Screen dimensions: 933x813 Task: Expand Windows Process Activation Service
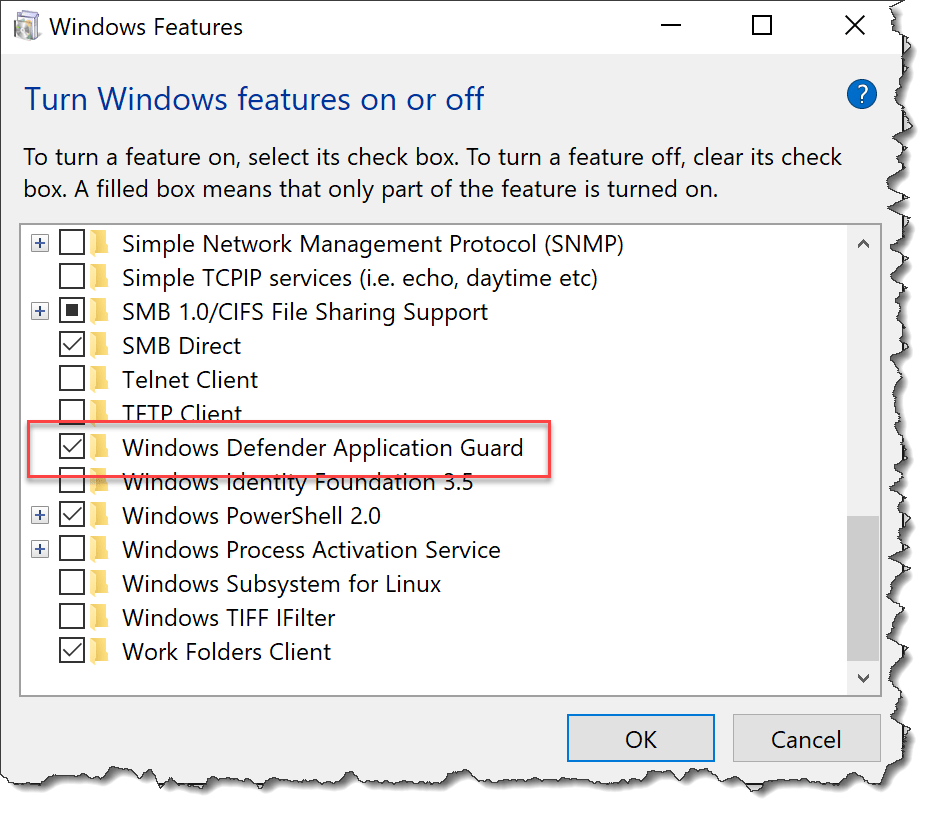pyautogui.click(x=40, y=549)
